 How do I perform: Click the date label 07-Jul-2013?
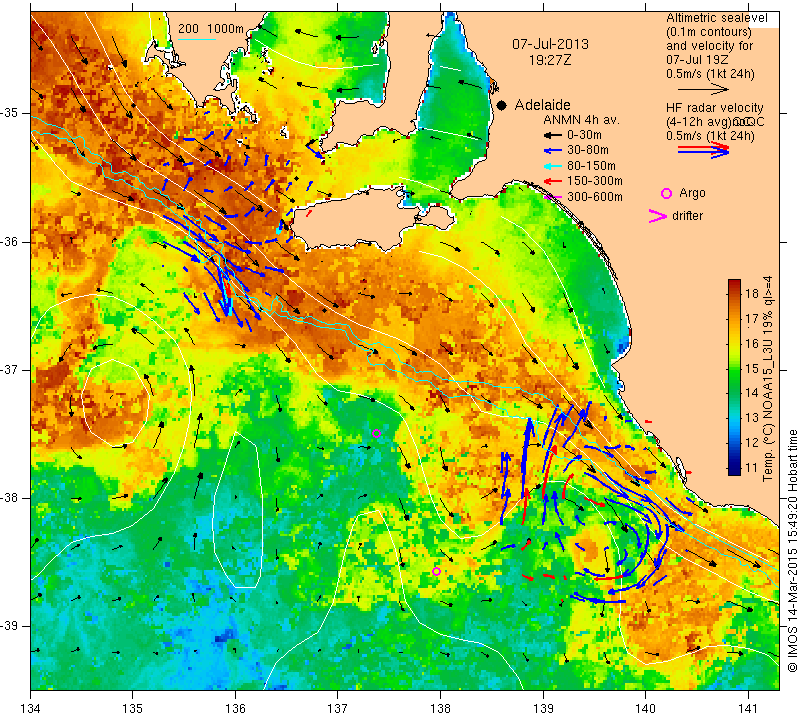click(x=551, y=44)
